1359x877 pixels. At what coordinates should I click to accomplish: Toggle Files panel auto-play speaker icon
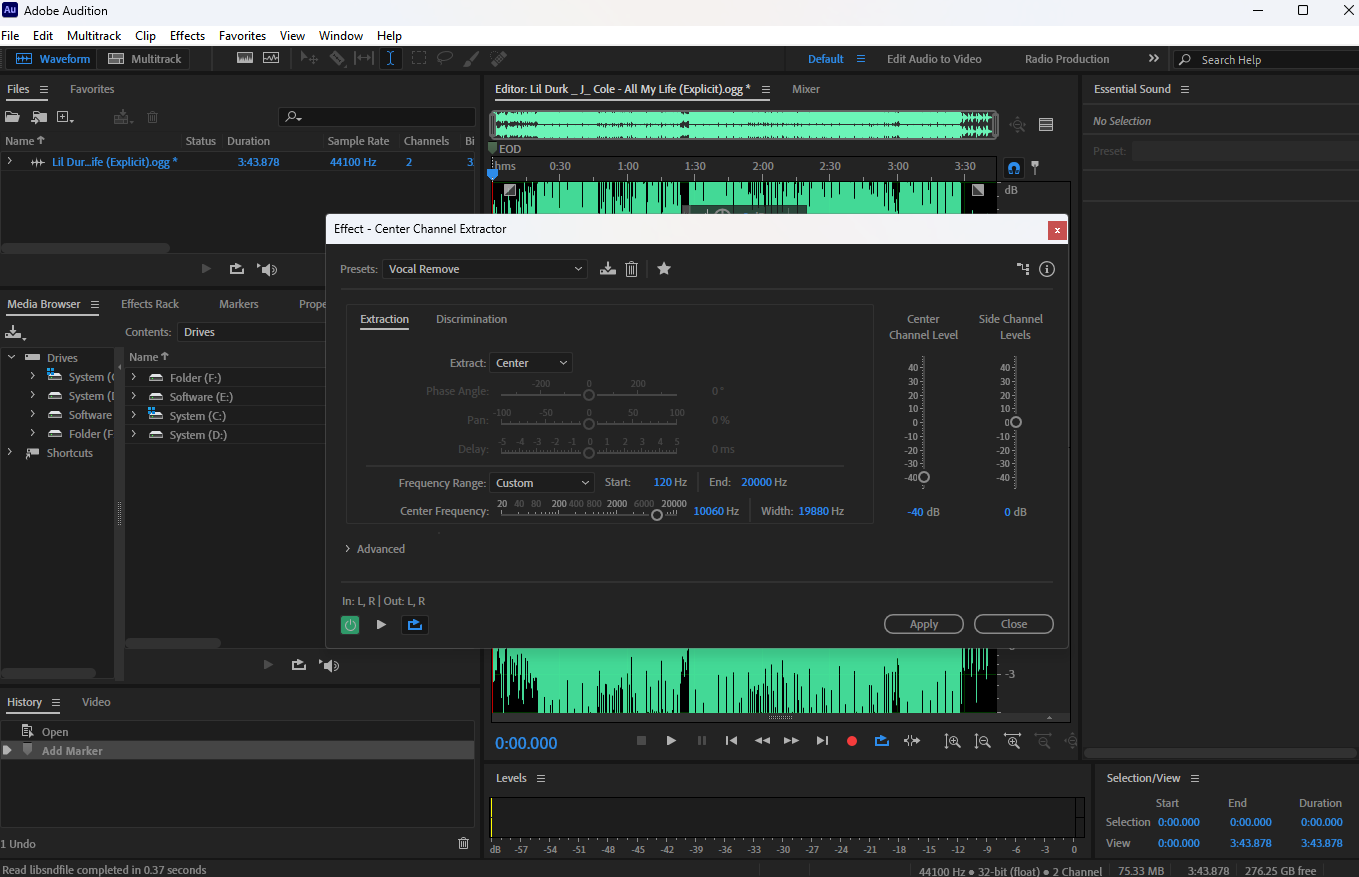[x=267, y=269]
